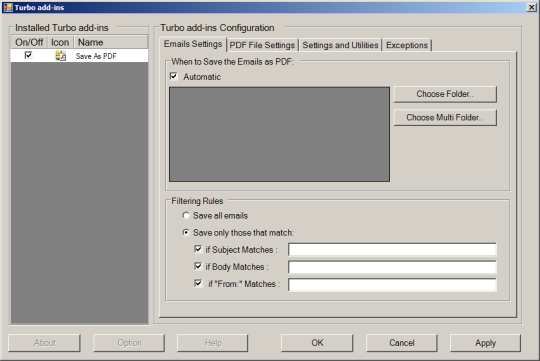Screen dimensions: 540x361
Task: Toggle the if Subject Matches checkbox
Action: click(x=198, y=249)
